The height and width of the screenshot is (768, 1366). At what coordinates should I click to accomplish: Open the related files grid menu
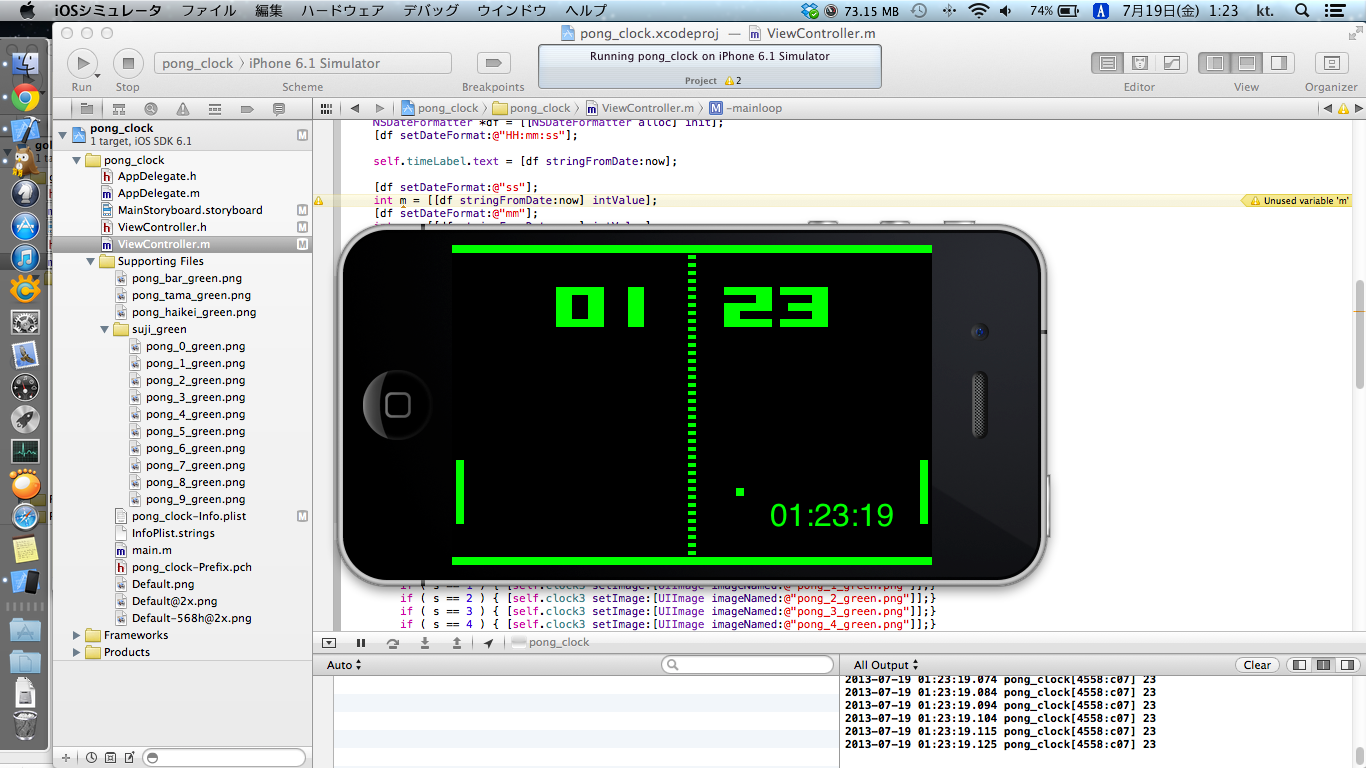[325, 108]
